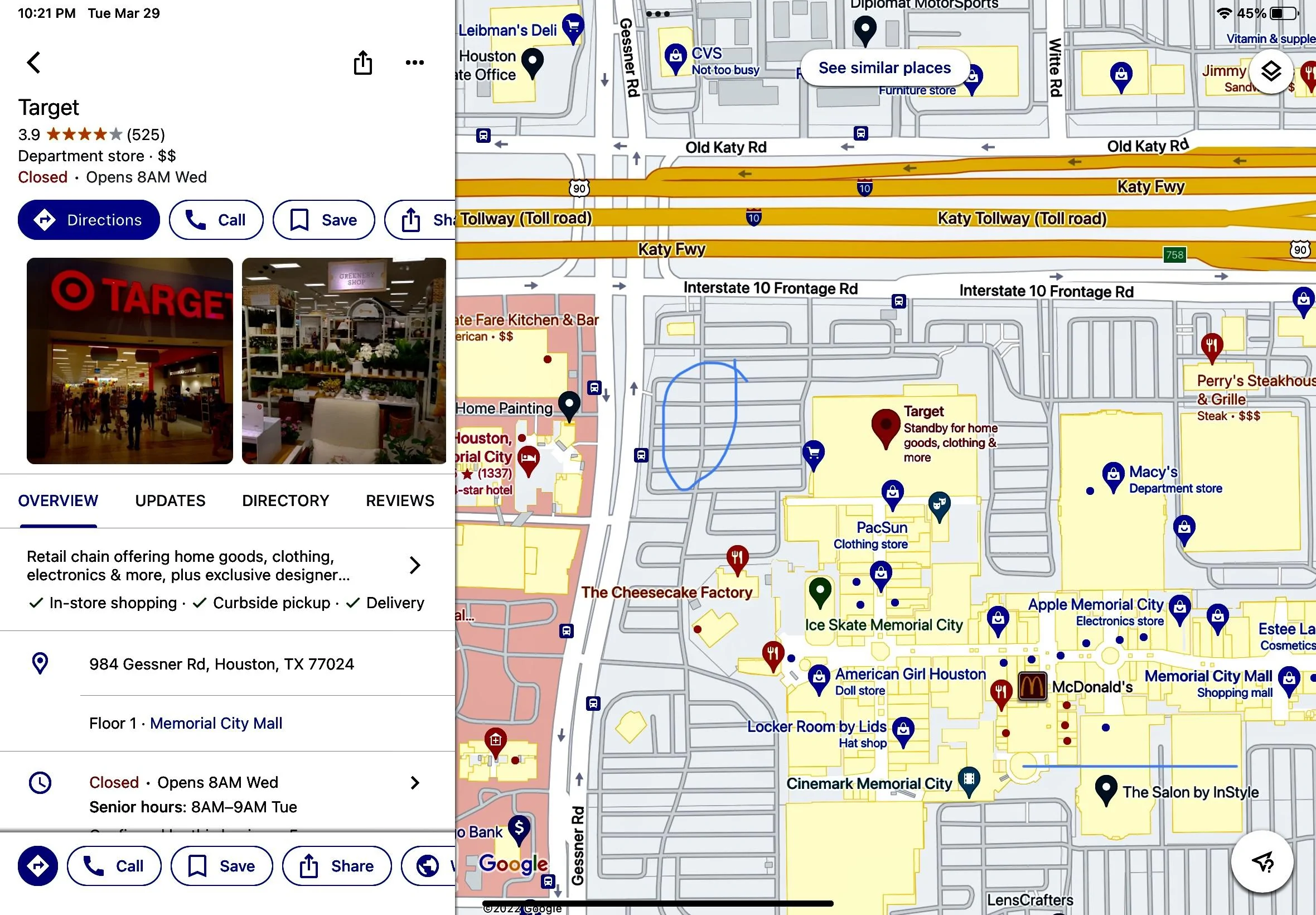The height and width of the screenshot is (915, 1316).
Task: Open the three-dot more options menu in the panel
Action: tap(415, 62)
